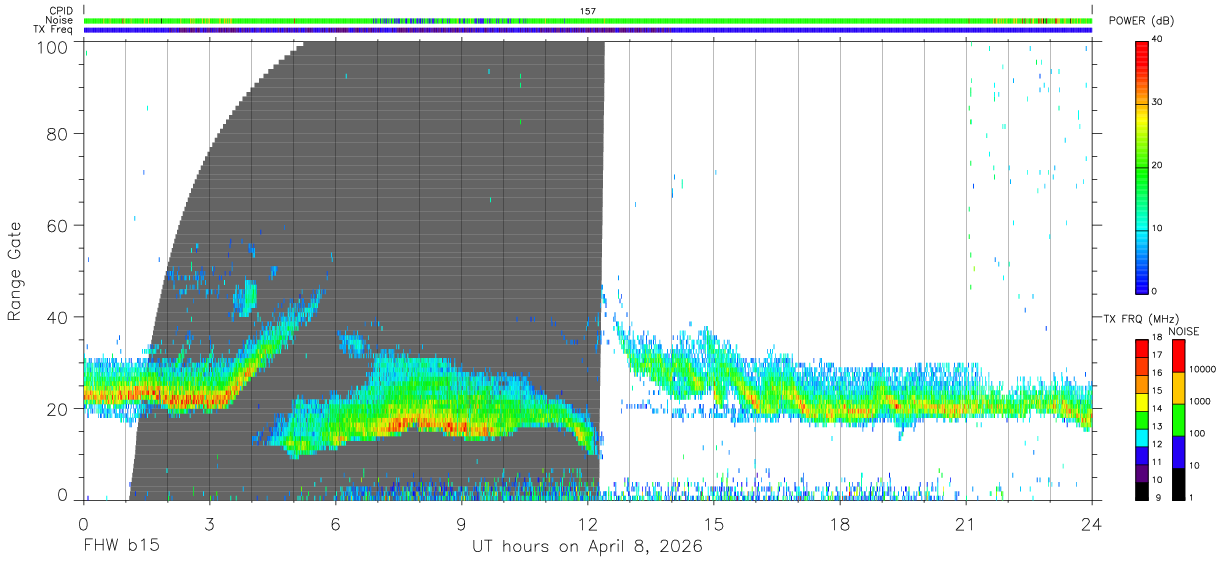
Task: Click the y-axis tick label 20
Action: pos(59,409)
